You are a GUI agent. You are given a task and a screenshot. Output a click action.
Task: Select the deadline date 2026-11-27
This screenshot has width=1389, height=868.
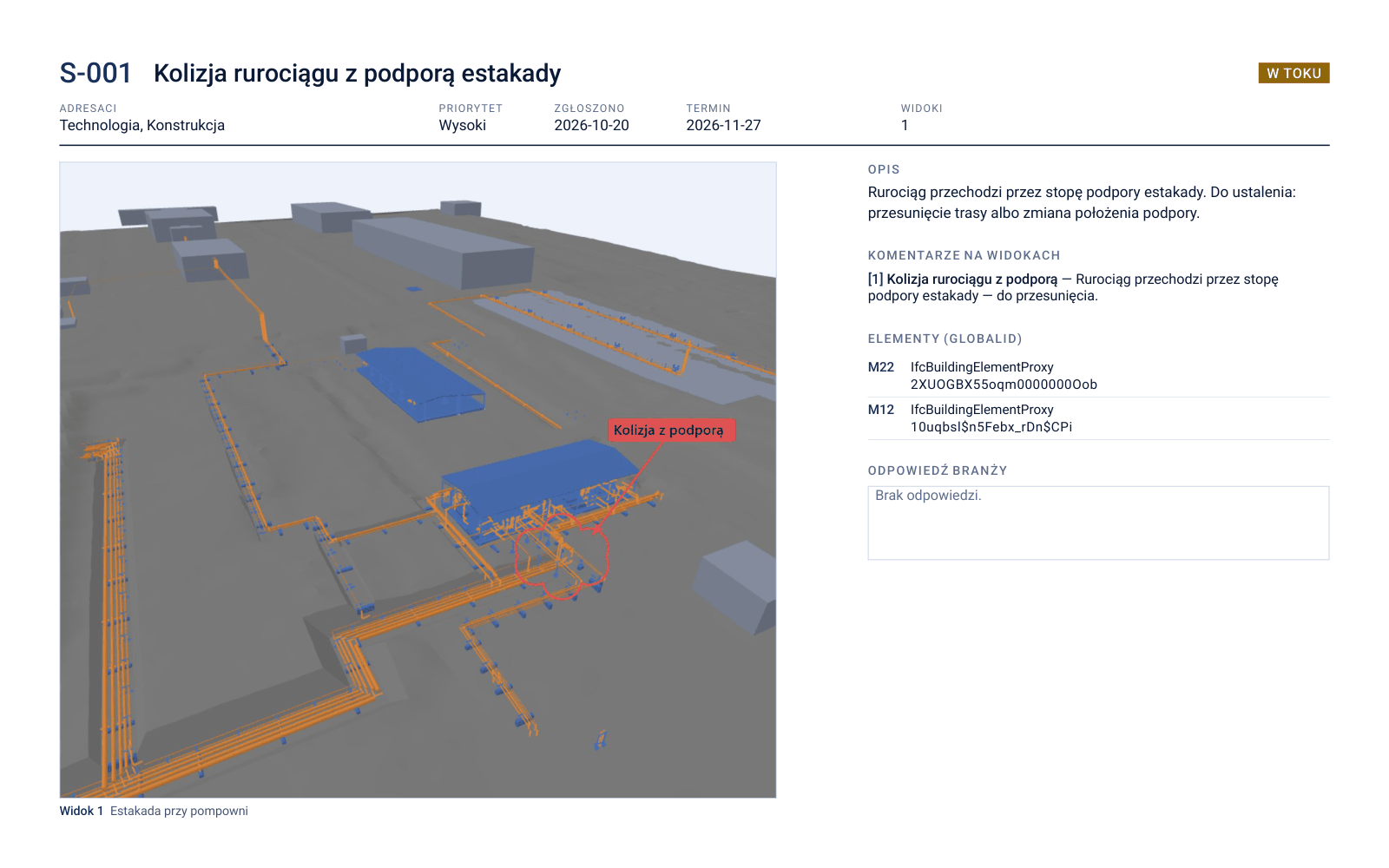tap(724, 125)
